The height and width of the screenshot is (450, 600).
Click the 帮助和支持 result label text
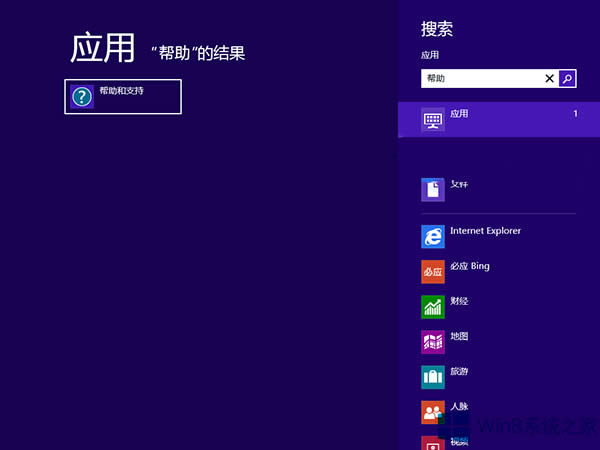[121, 91]
